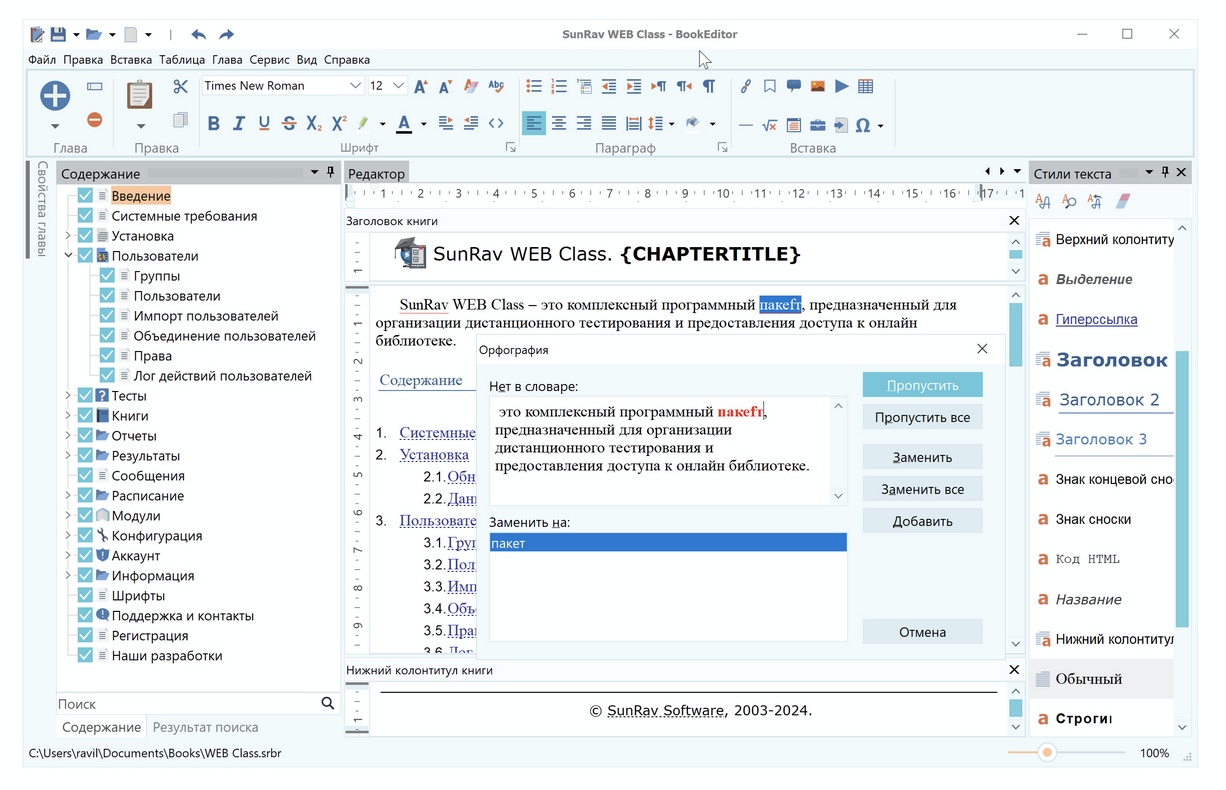1226x790 pixels.
Task: Click the spell check Abc icon
Action: click(496, 86)
